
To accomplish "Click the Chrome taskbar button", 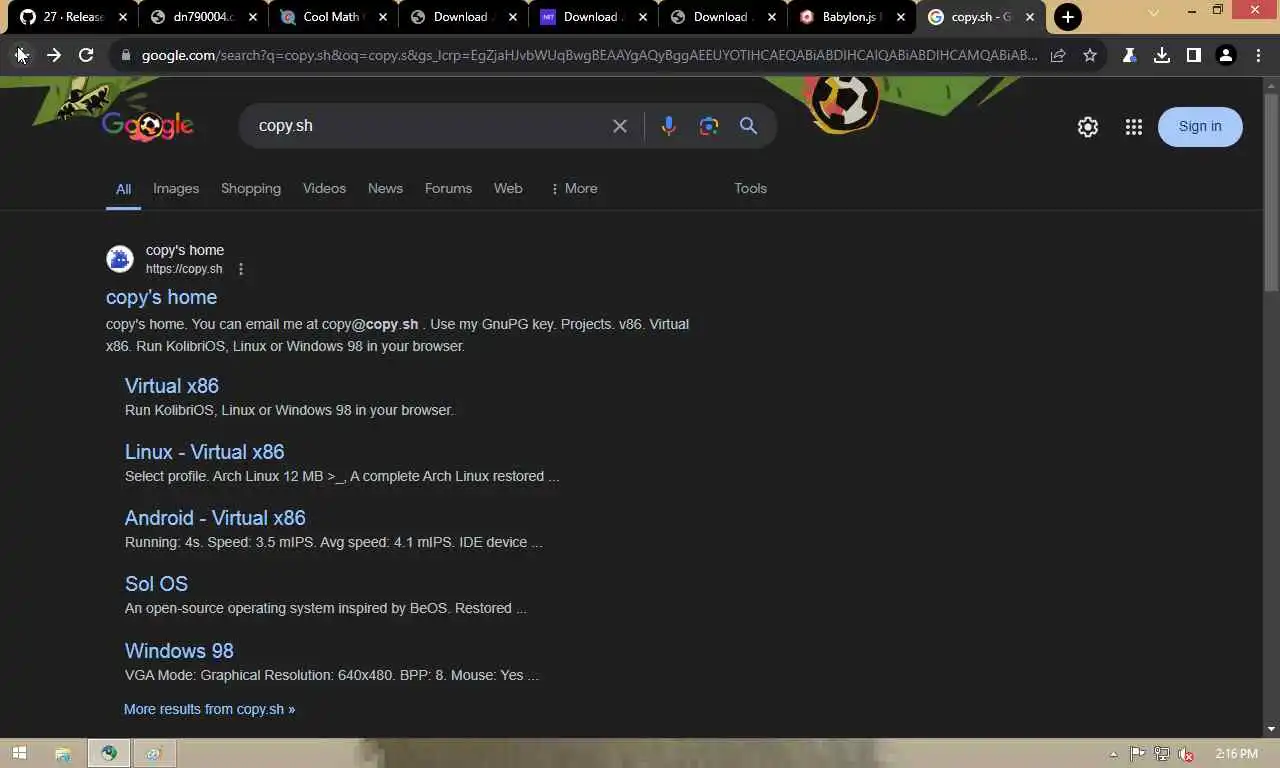I will click(108, 753).
